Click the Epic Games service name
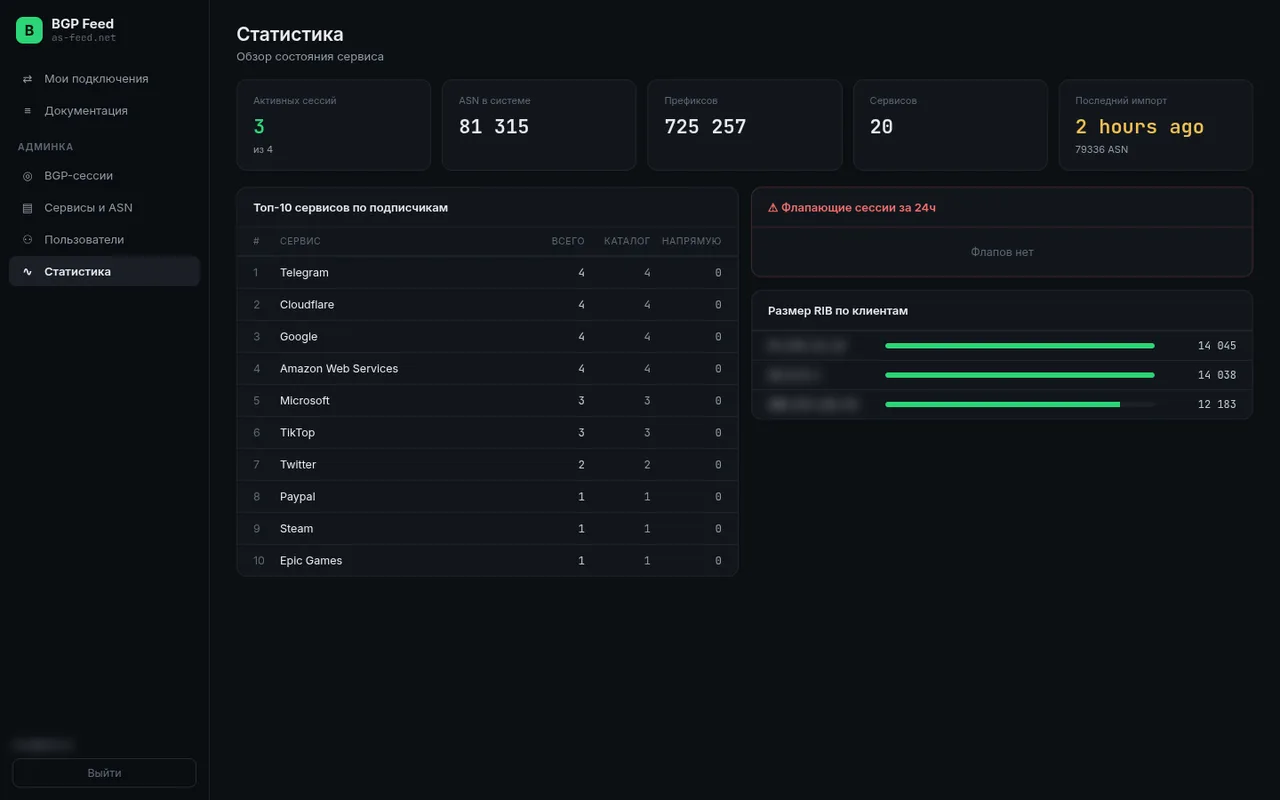1280x800 pixels. (x=311, y=561)
